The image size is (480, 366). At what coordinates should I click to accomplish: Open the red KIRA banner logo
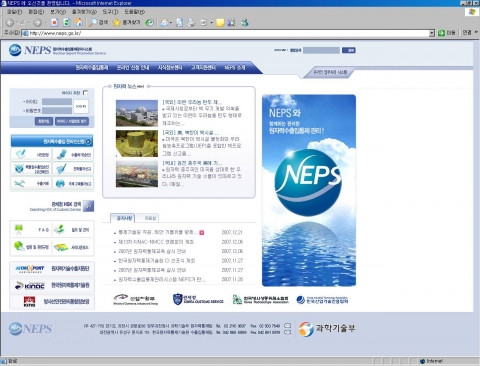pos(30,301)
